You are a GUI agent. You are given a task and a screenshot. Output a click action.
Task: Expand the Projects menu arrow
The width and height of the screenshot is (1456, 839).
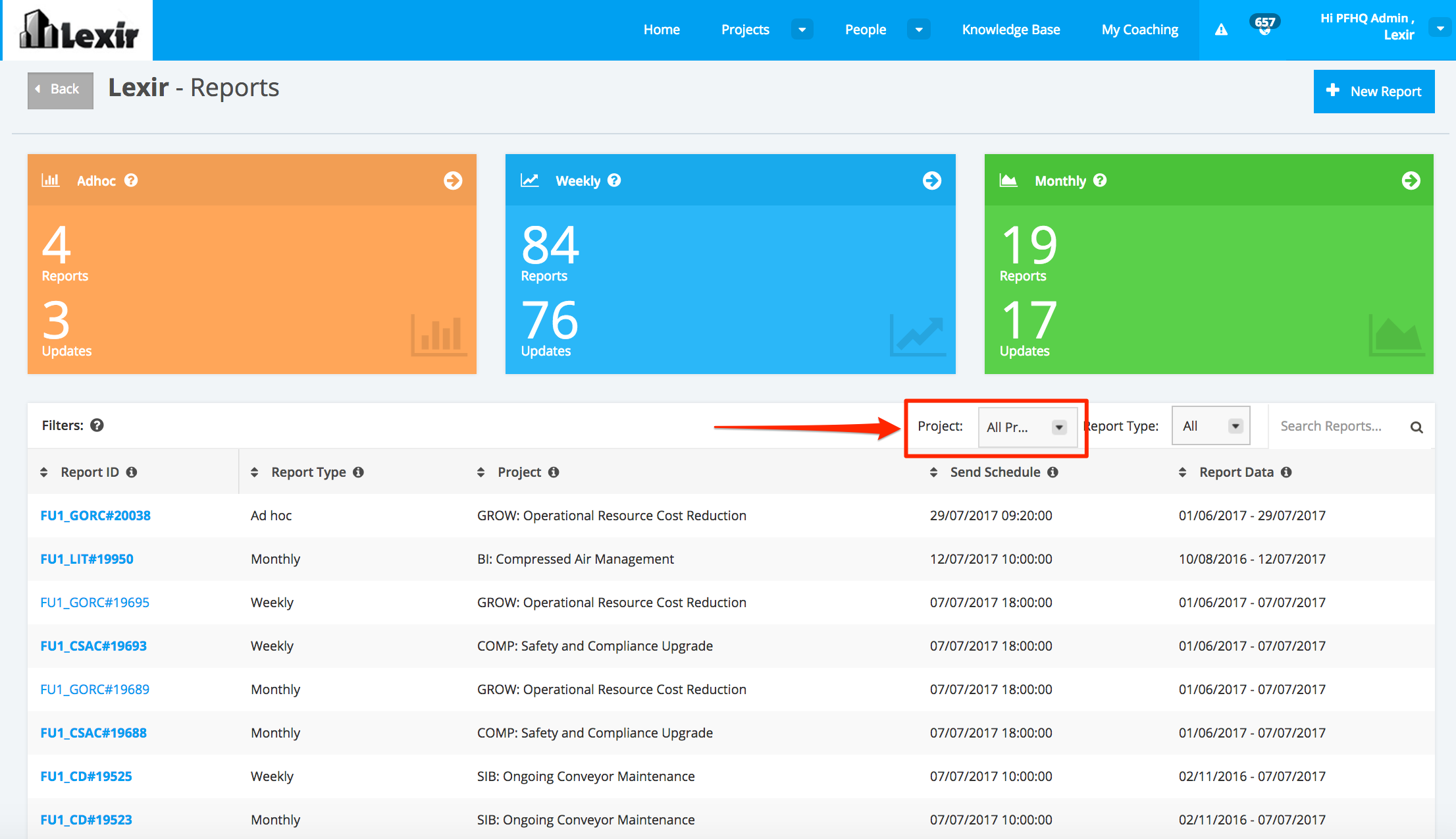click(x=802, y=30)
